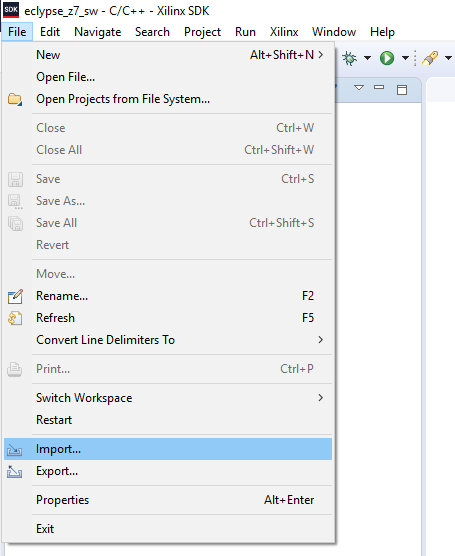This screenshot has width=455, height=556.
Task: Click the greyed Save As... menu entry
Action: click(x=168, y=201)
